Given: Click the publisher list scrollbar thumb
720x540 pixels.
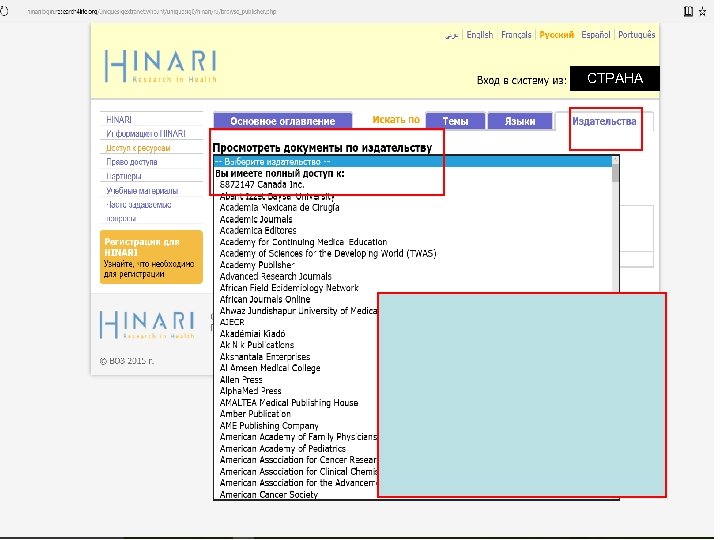Looking at the screenshot, I should click(x=615, y=174).
